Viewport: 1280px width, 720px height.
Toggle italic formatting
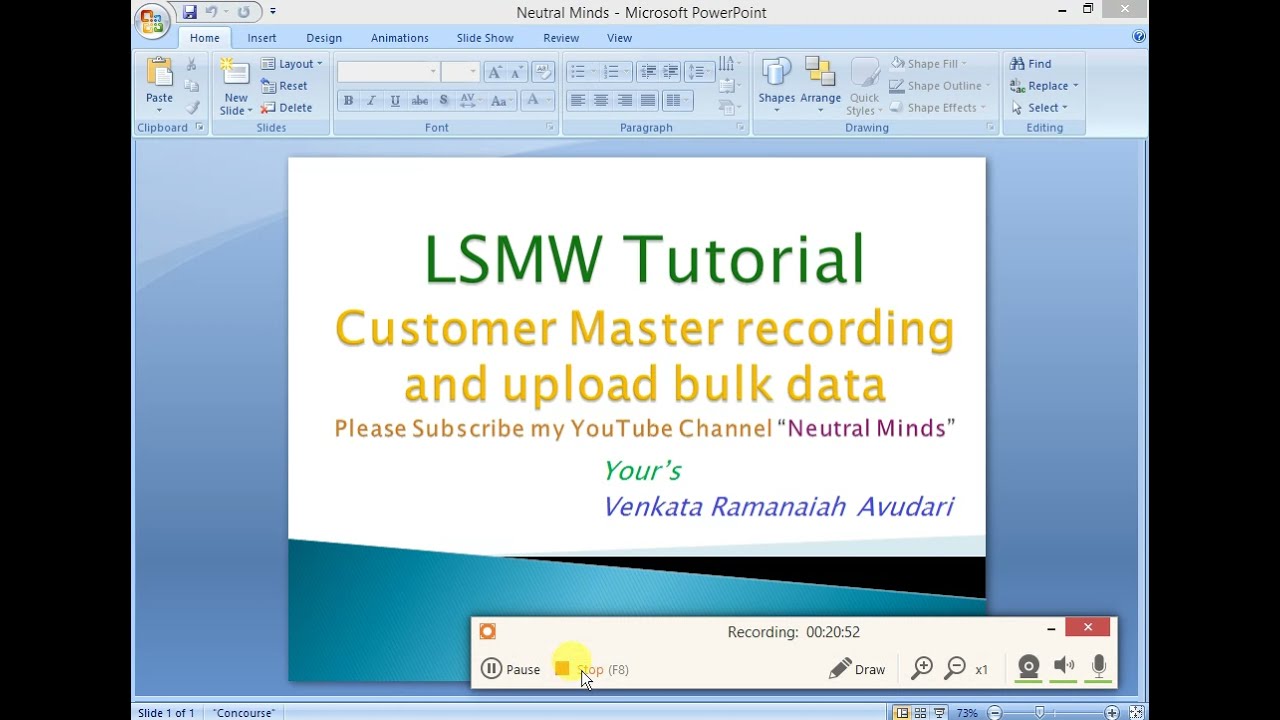point(371,100)
